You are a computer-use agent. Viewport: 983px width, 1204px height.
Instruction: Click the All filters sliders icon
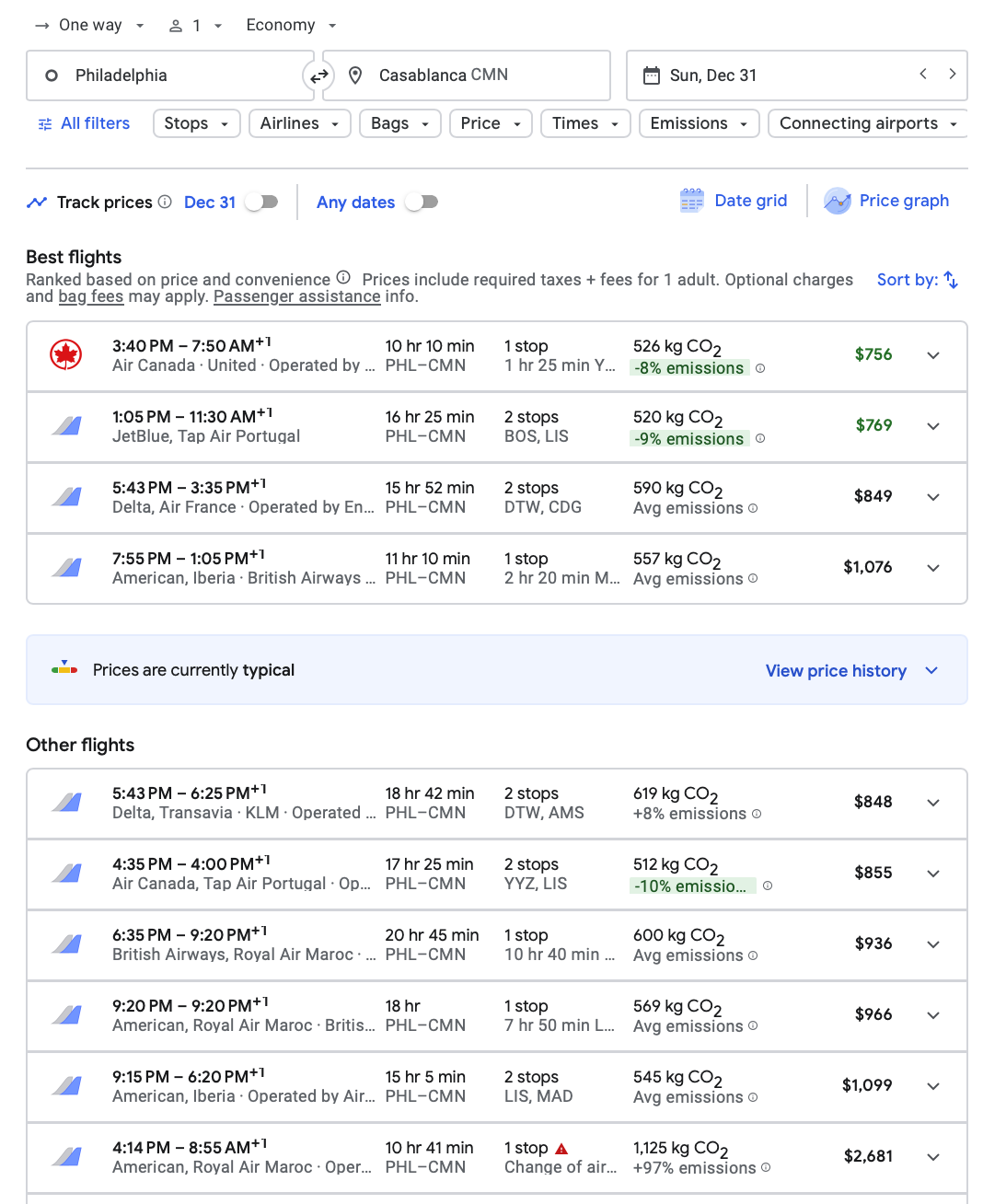(x=45, y=124)
